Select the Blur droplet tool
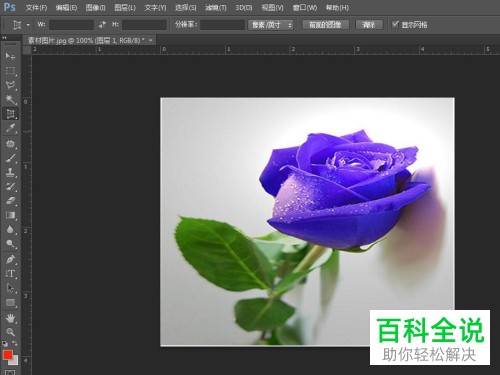This screenshot has height=375, width=500. [x=10, y=229]
